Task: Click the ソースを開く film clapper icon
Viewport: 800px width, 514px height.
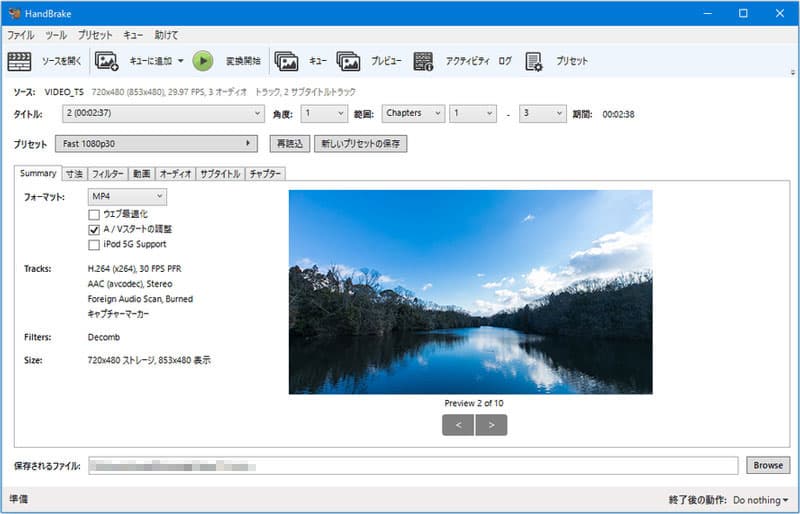Action: click(19, 61)
